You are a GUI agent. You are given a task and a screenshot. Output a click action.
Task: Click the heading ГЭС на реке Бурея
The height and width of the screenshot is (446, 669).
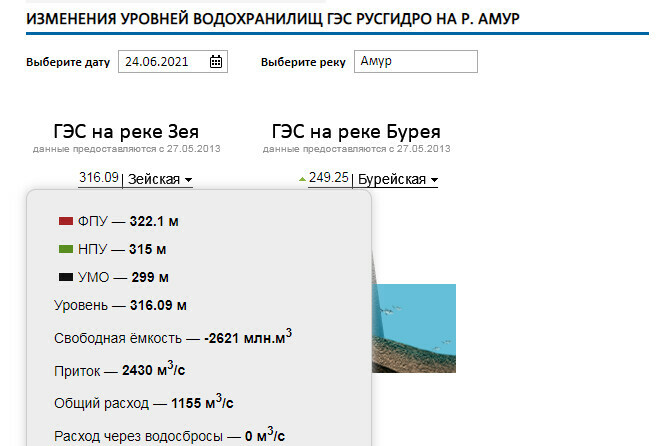click(x=356, y=131)
